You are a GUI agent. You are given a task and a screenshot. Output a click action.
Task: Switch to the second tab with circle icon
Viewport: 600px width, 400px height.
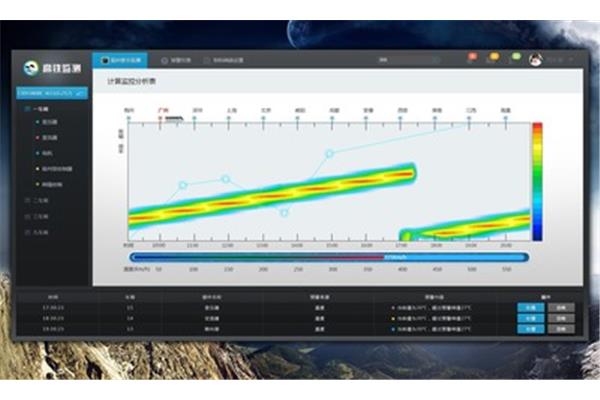[176, 60]
